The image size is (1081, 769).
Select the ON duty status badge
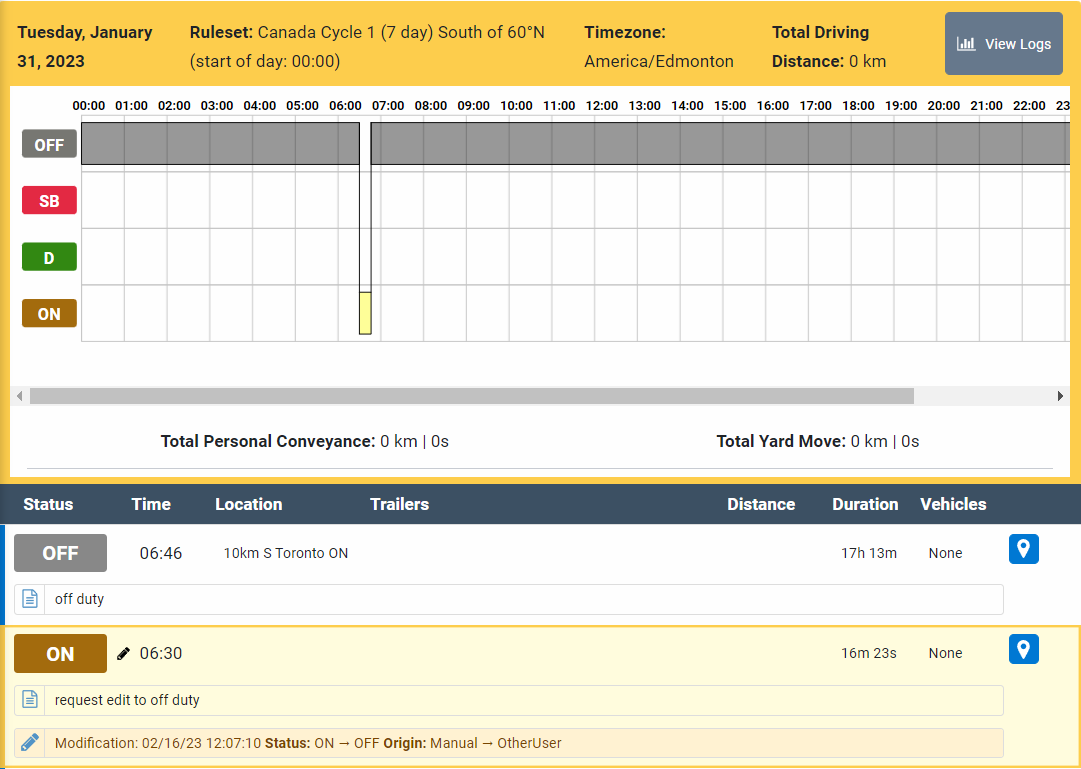coord(49,313)
